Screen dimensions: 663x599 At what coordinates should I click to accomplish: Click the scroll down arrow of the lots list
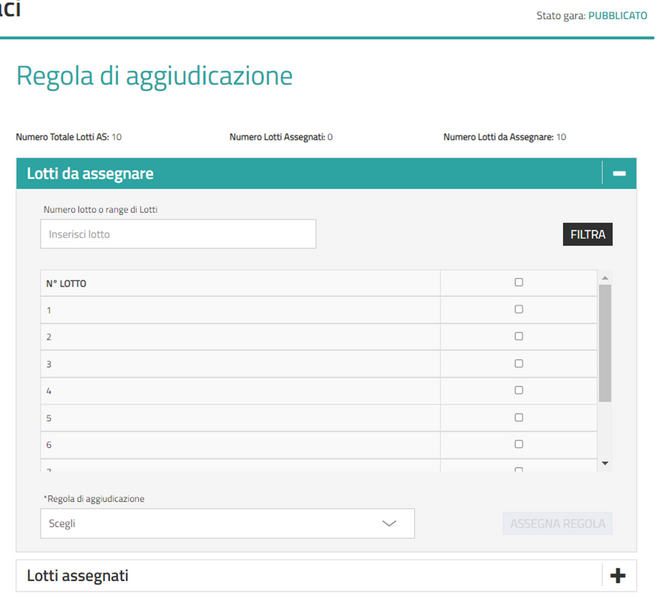(604, 463)
